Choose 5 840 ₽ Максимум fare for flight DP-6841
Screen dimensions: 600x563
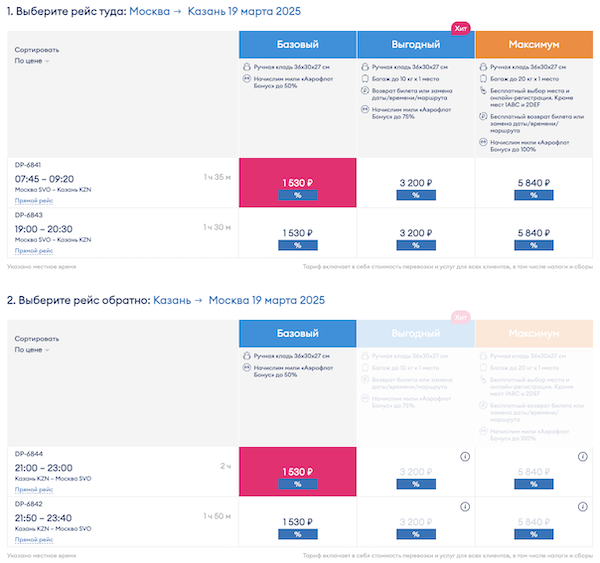[534, 183]
